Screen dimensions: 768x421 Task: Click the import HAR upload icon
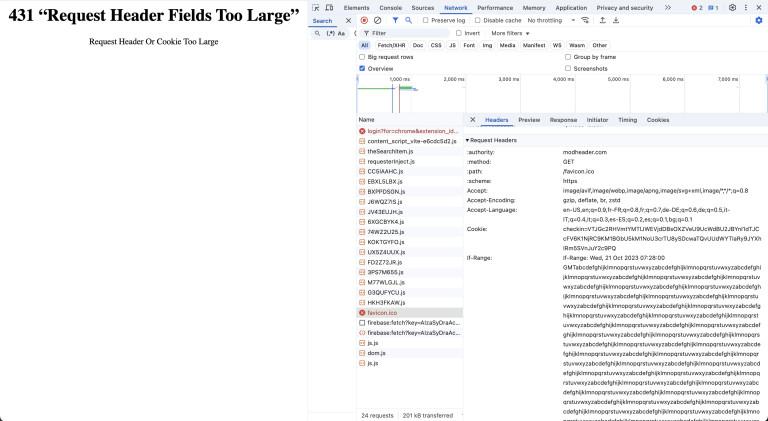pos(602,21)
